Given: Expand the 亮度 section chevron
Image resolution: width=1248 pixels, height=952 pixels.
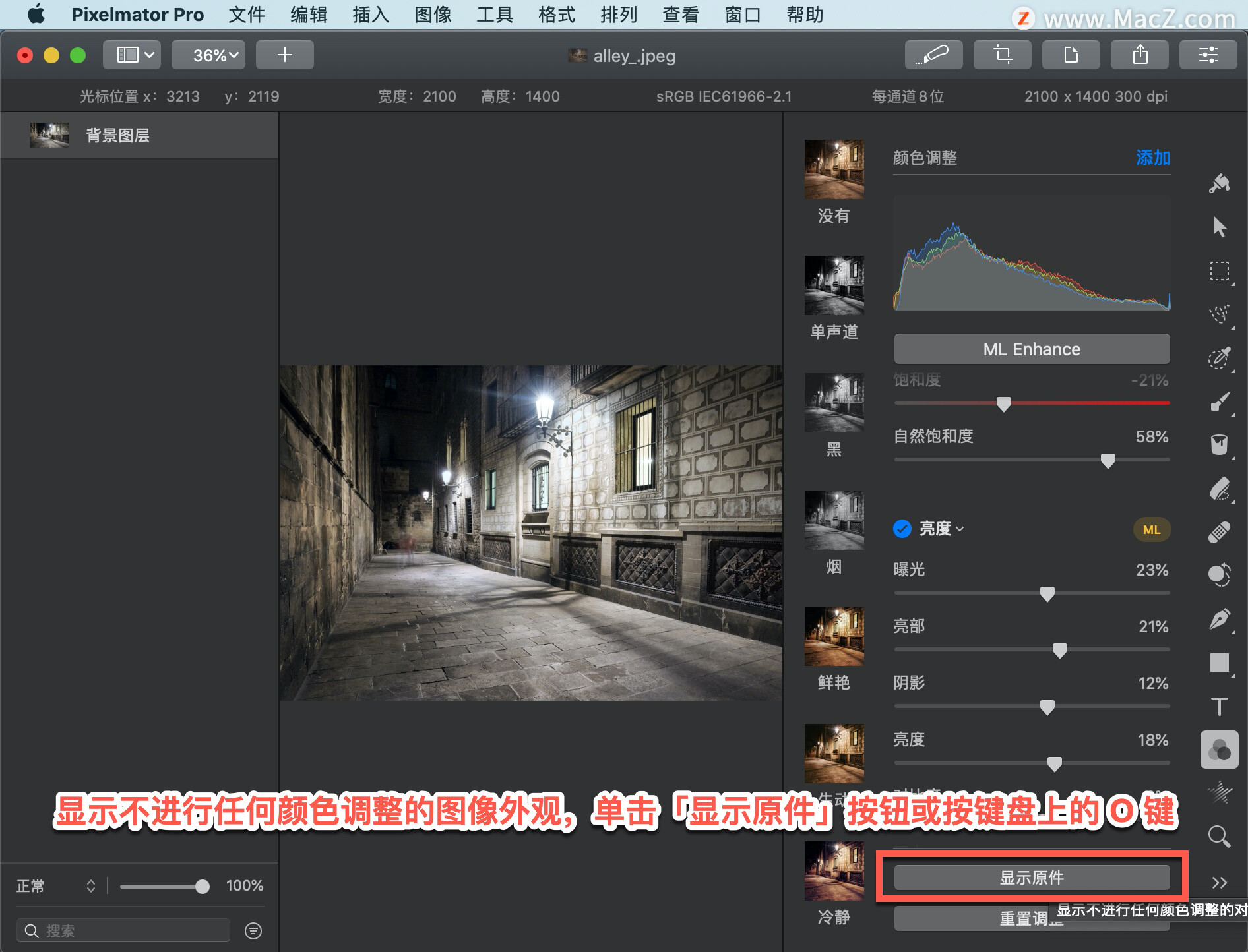Looking at the screenshot, I should click(960, 529).
